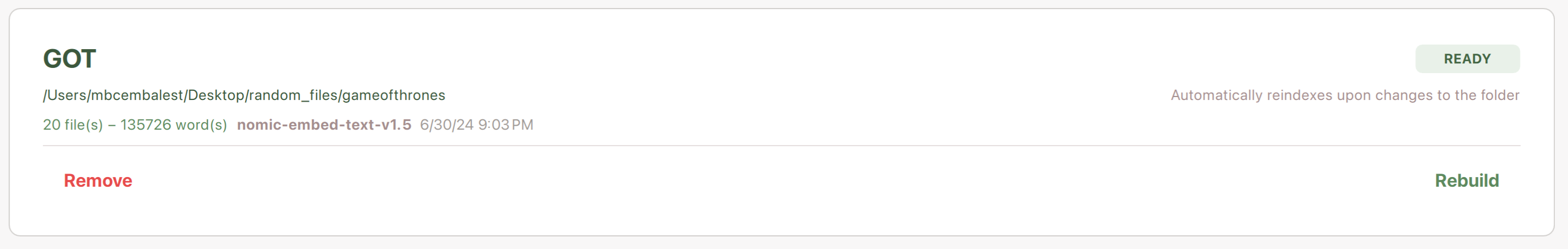Click the 135726 word(s) count
This screenshot has width=1568, height=249.
(x=174, y=125)
